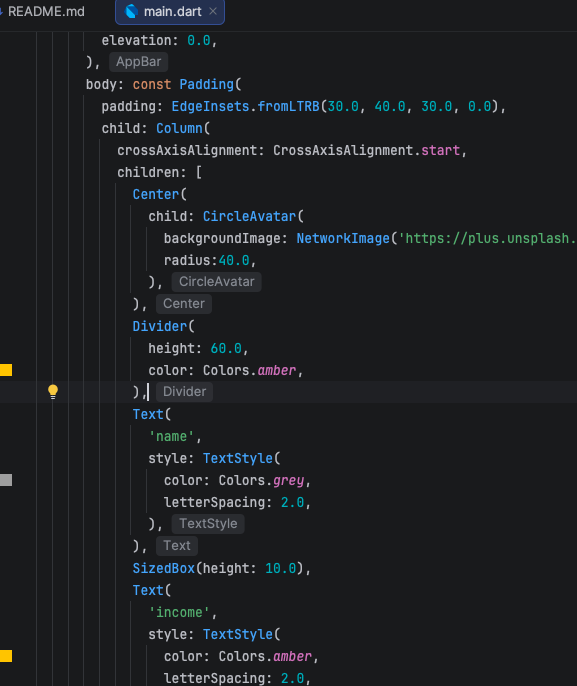Viewport: 577px width, 686px height.
Task: Click the amber gutter swatch beside Divider color
Action: pos(6,370)
